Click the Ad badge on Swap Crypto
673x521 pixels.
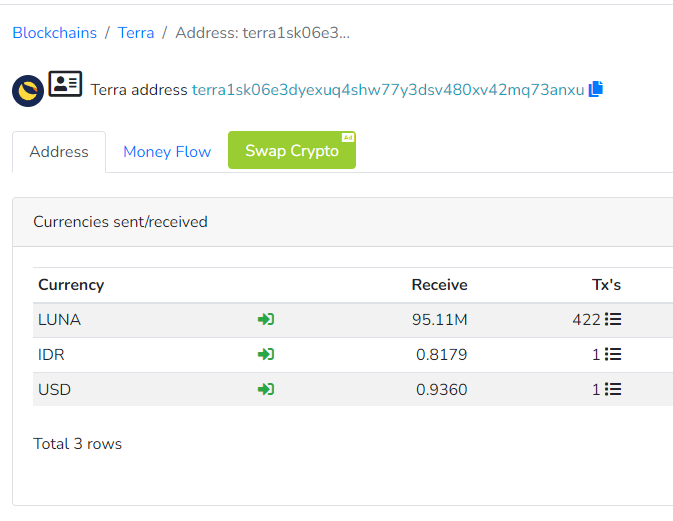[x=348, y=137]
